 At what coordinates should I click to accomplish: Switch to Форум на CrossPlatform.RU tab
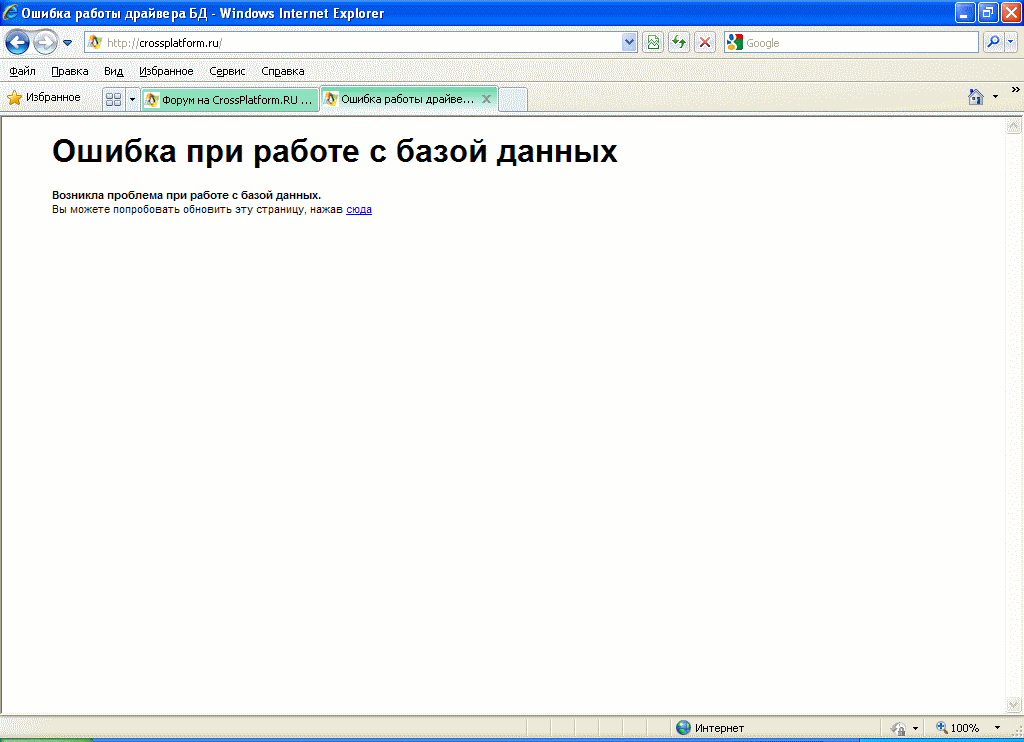click(x=230, y=100)
